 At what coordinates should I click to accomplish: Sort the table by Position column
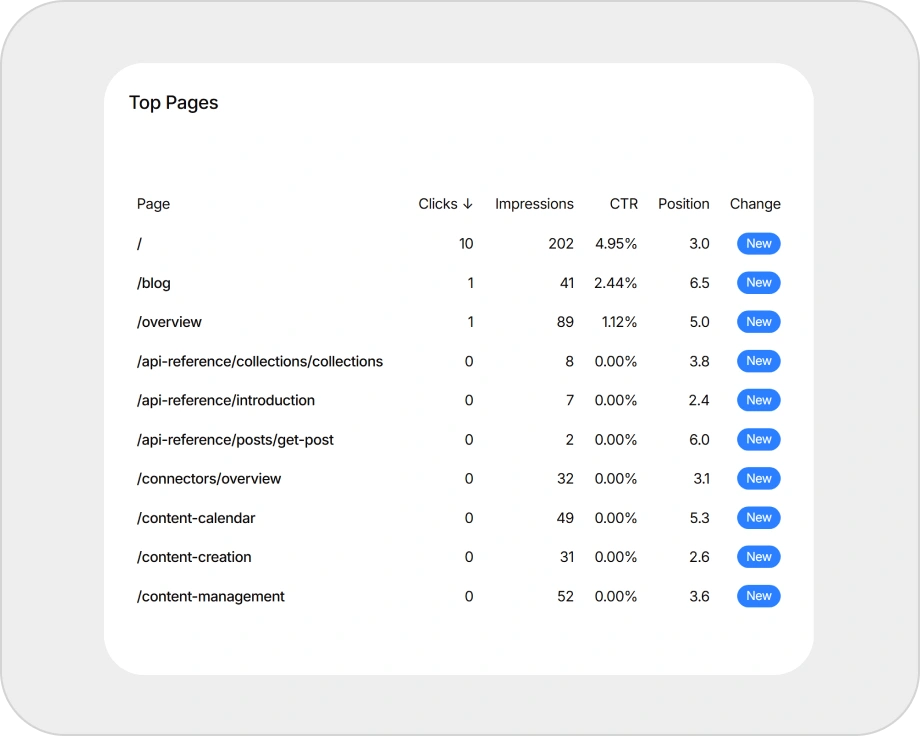click(x=683, y=204)
